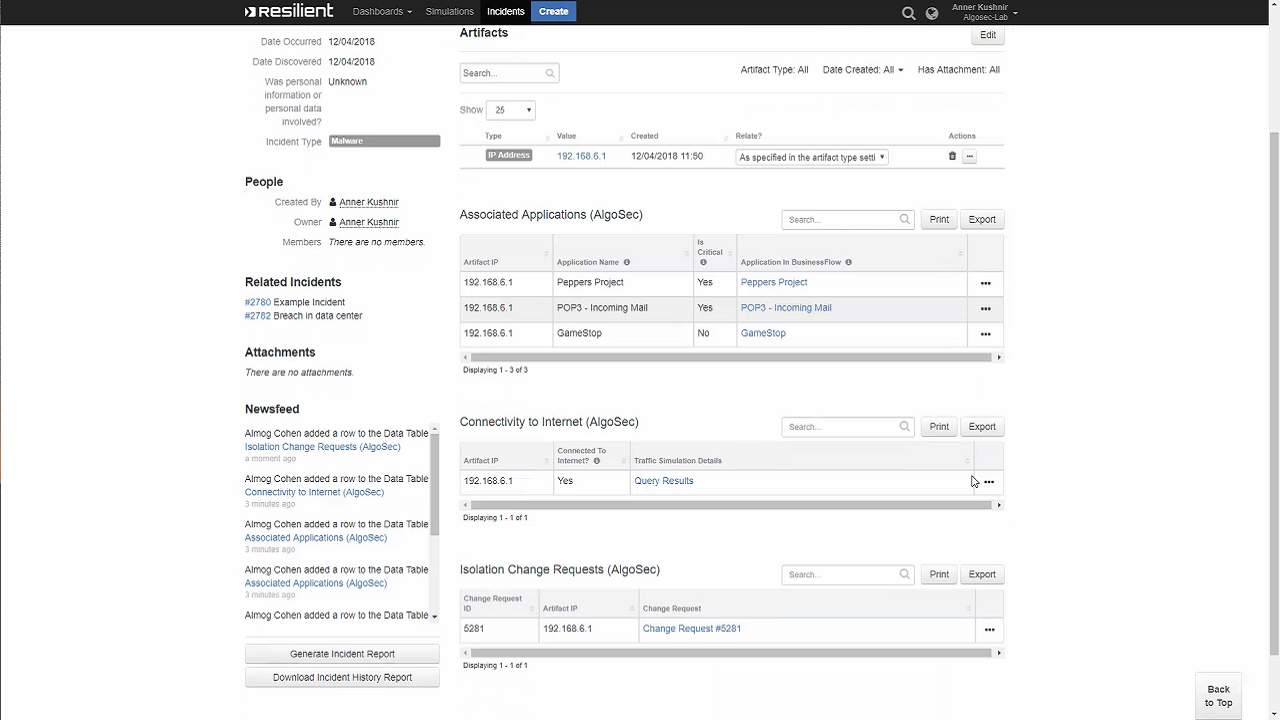Click the globe icon in the top bar
Viewport: 1280px width, 720px height.
932,13
